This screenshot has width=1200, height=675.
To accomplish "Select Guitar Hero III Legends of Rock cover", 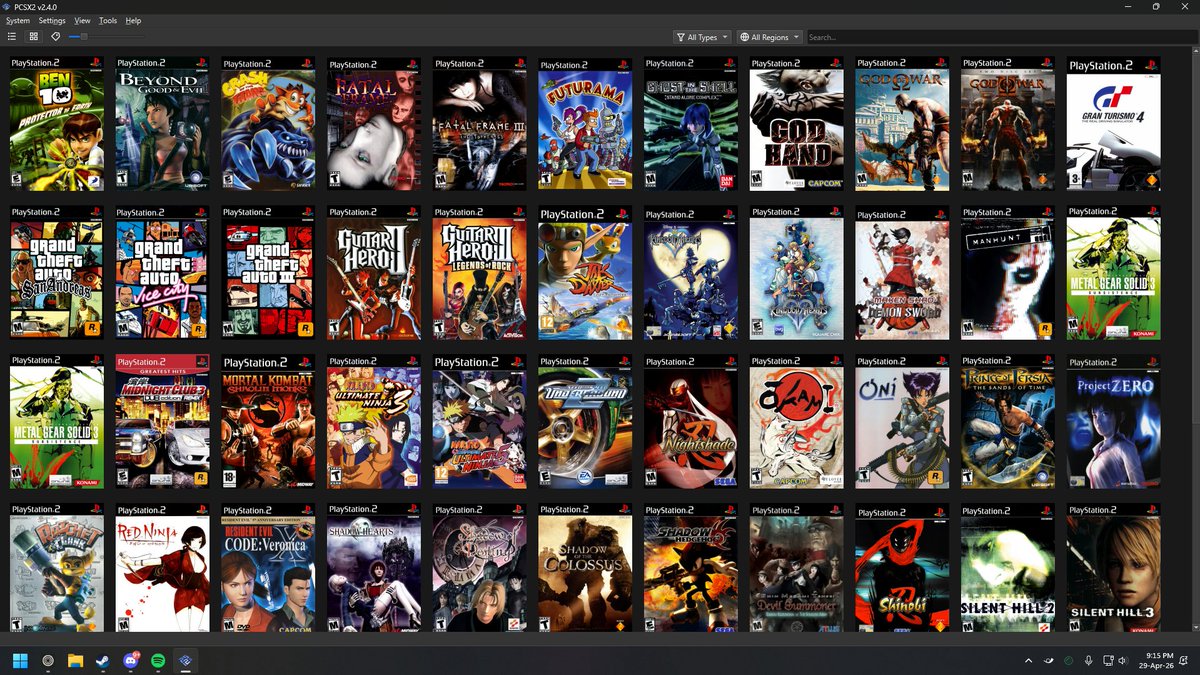I will [479, 273].
